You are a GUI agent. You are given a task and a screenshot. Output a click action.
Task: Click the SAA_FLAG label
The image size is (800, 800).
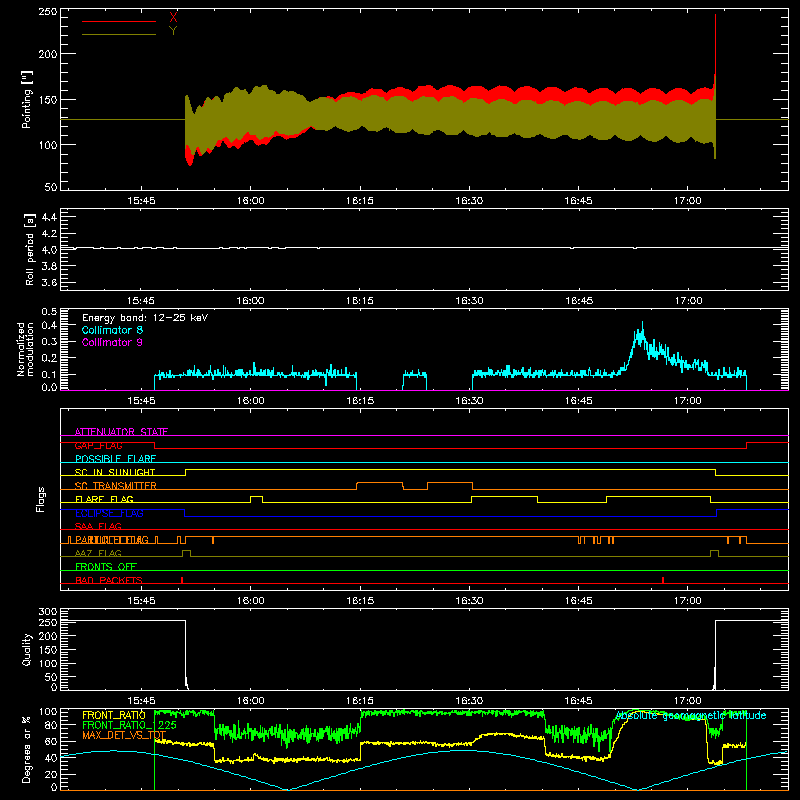pyautogui.click(x=98, y=526)
